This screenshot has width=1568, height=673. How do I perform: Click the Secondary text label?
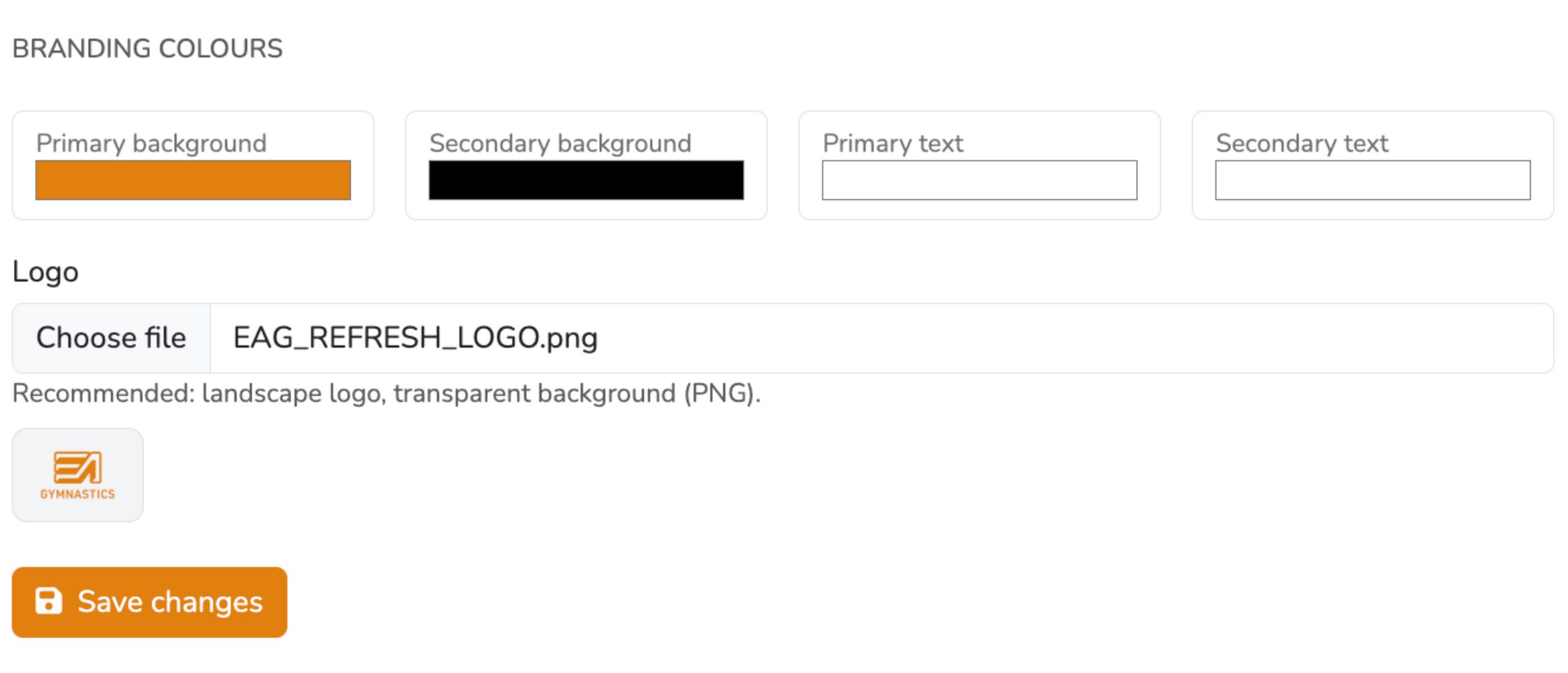click(x=1302, y=143)
